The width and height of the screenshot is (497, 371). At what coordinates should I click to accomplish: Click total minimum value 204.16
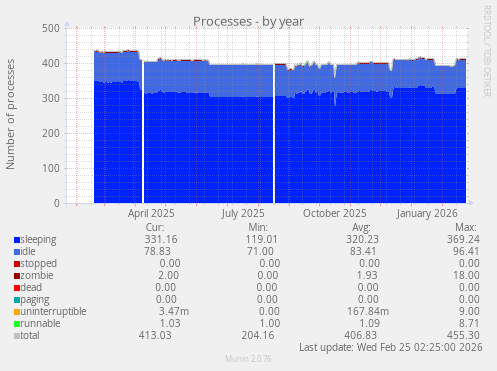click(x=258, y=335)
